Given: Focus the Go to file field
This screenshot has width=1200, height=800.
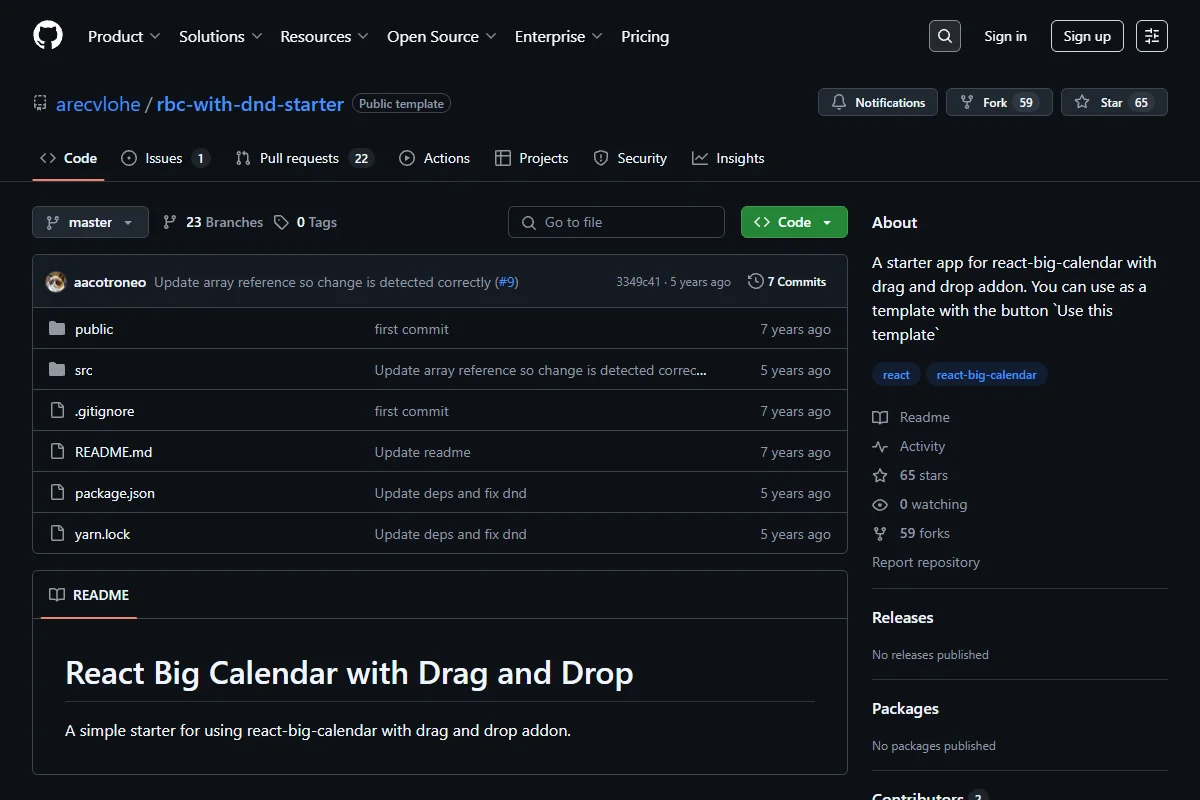Looking at the screenshot, I should coord(616,222).
